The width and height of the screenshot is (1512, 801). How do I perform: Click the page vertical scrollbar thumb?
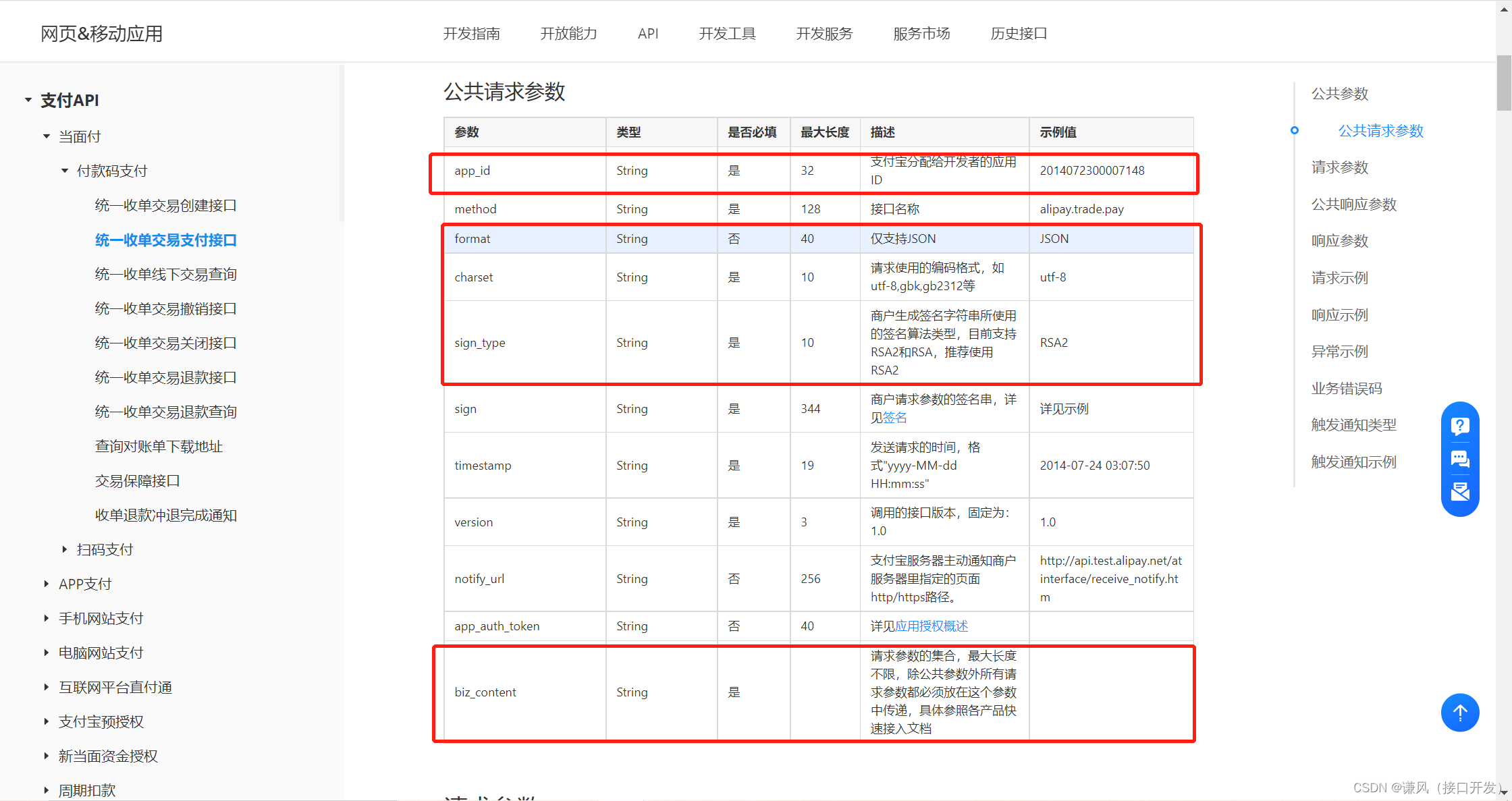coord(1503,82)
